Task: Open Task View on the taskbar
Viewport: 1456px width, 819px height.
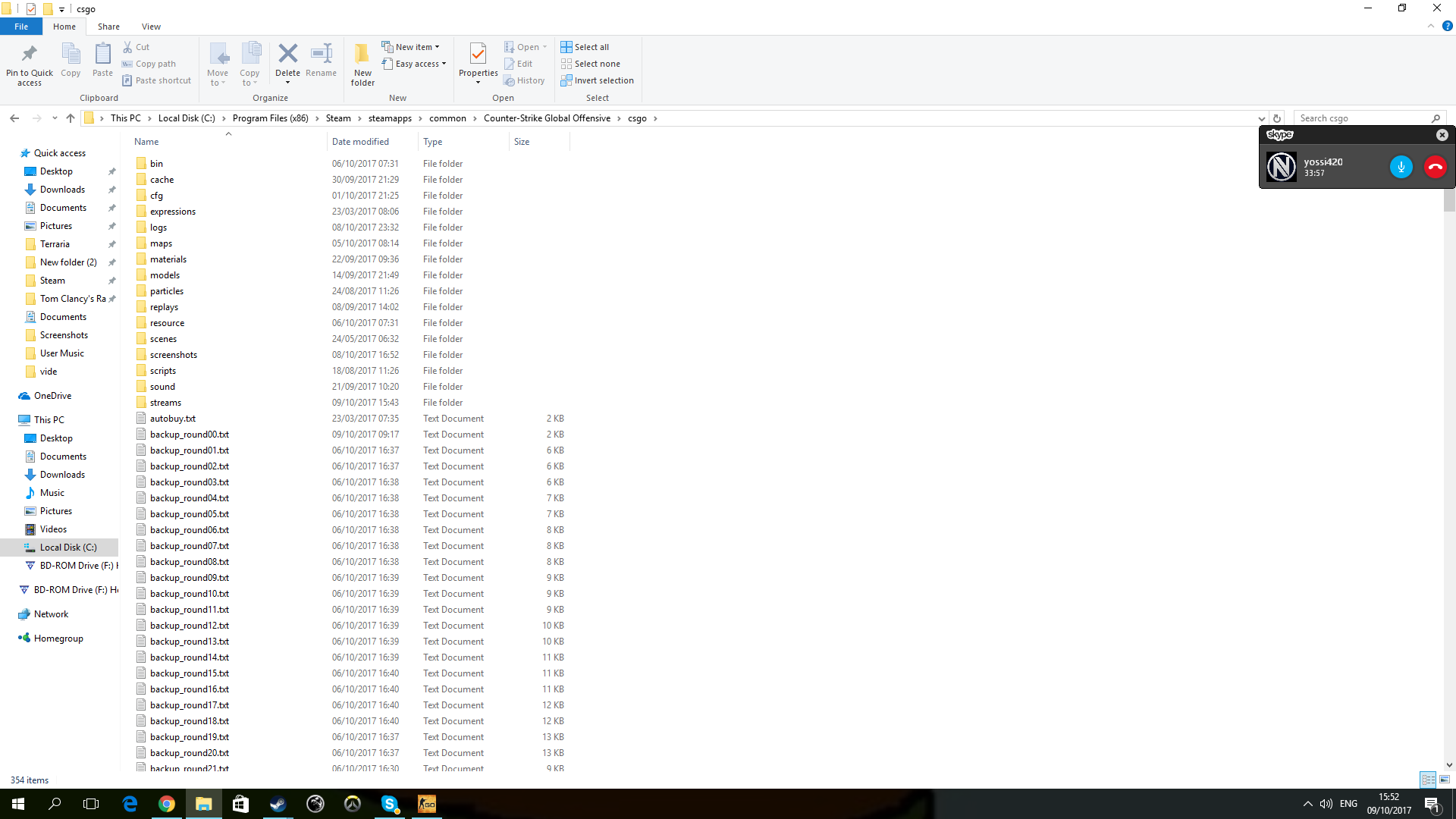Action: tap(91, 804)
